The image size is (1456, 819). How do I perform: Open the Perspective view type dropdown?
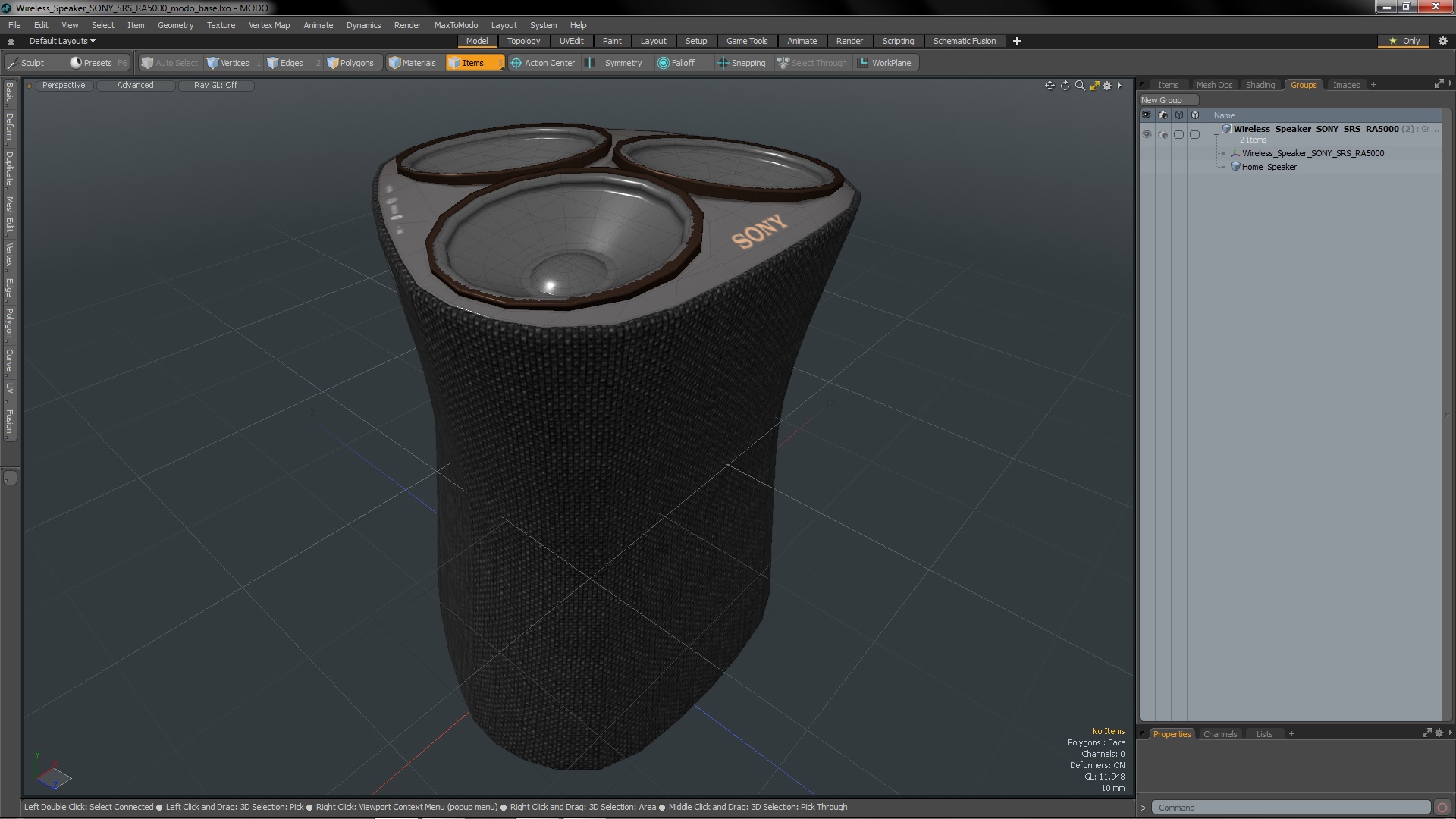click(x=64, y=85)
